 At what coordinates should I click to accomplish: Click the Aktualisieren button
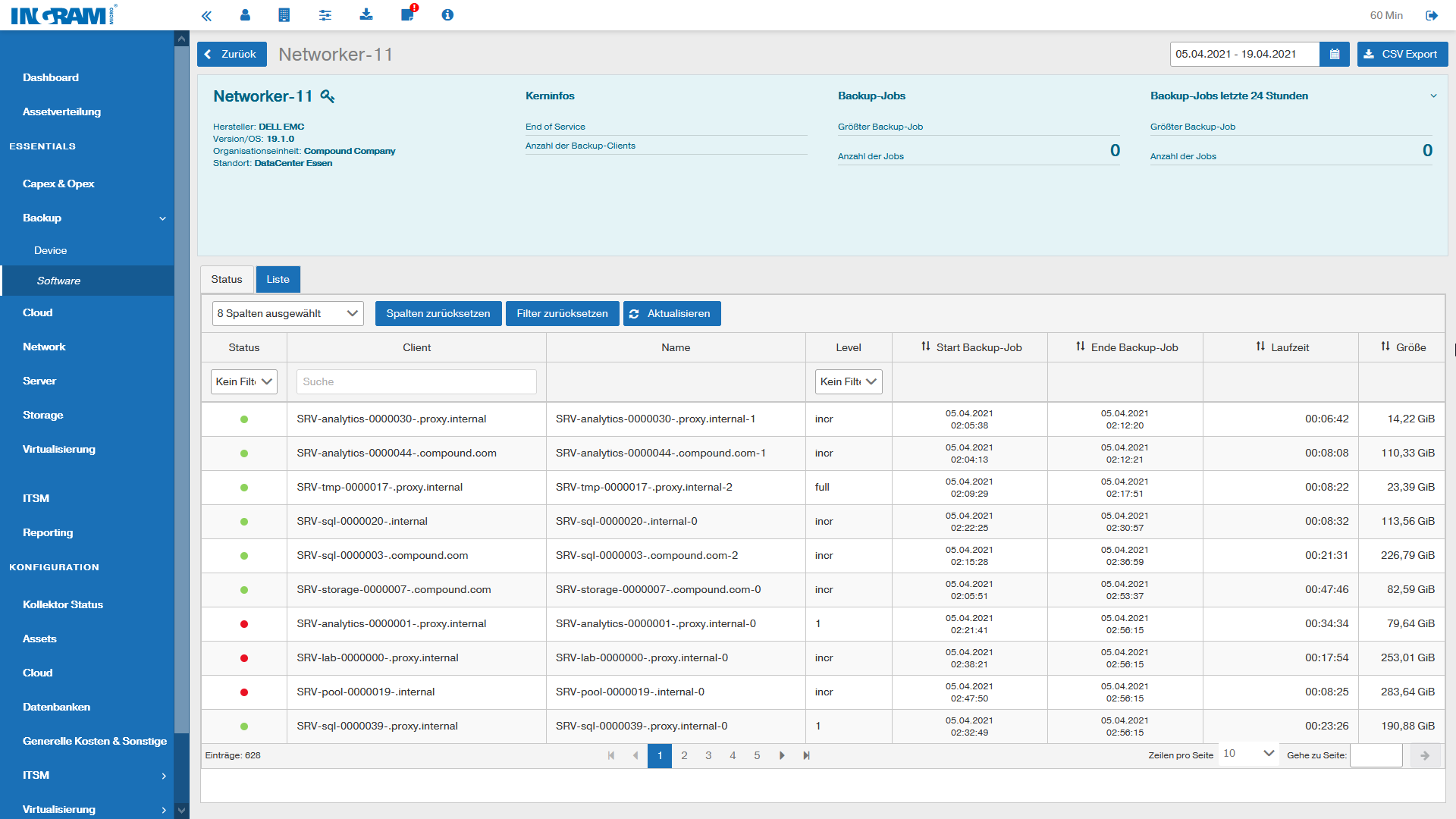(x=672, y=314)
